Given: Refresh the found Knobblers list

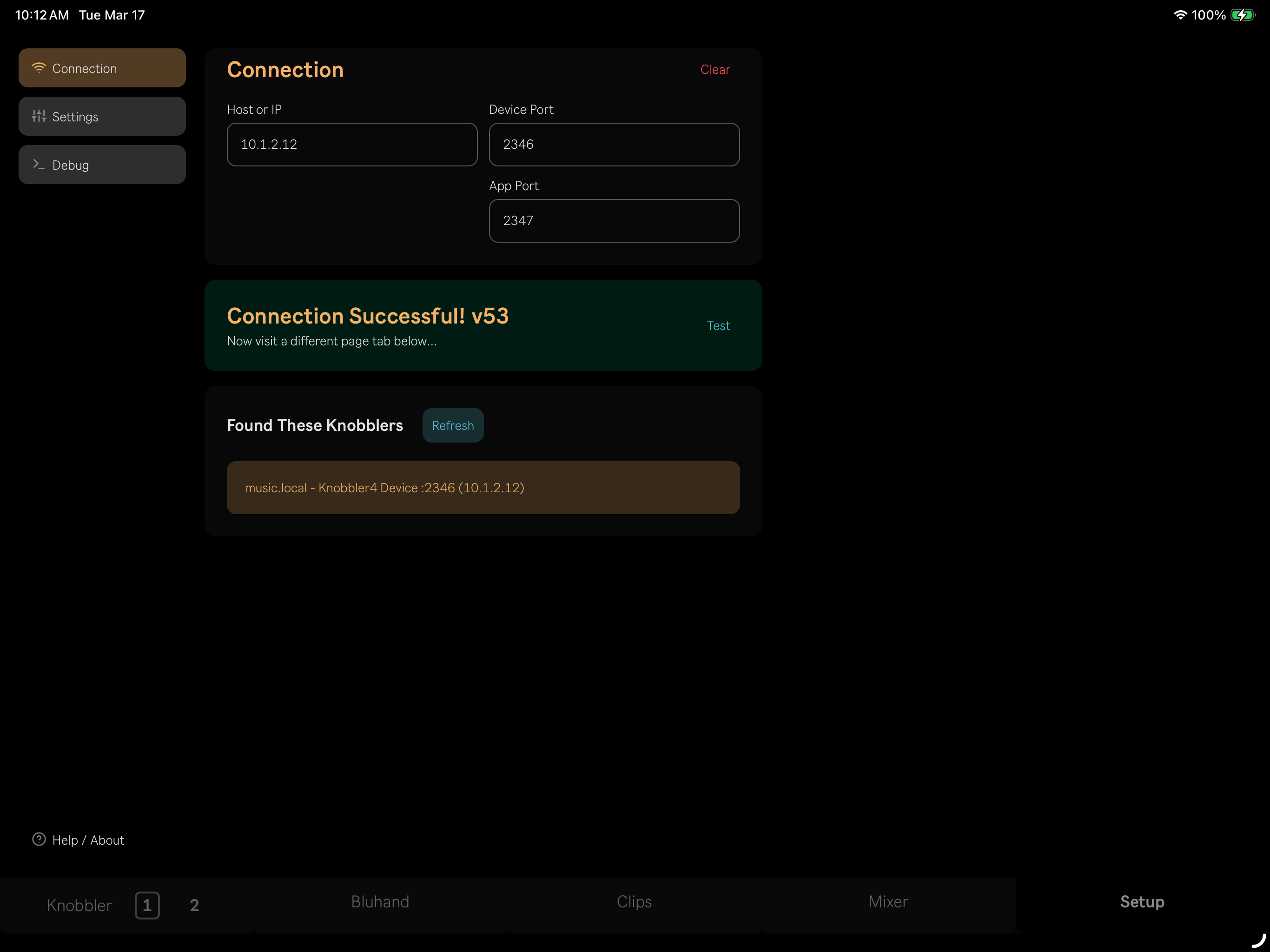Looking at the screenshot, I should point(452,425).
